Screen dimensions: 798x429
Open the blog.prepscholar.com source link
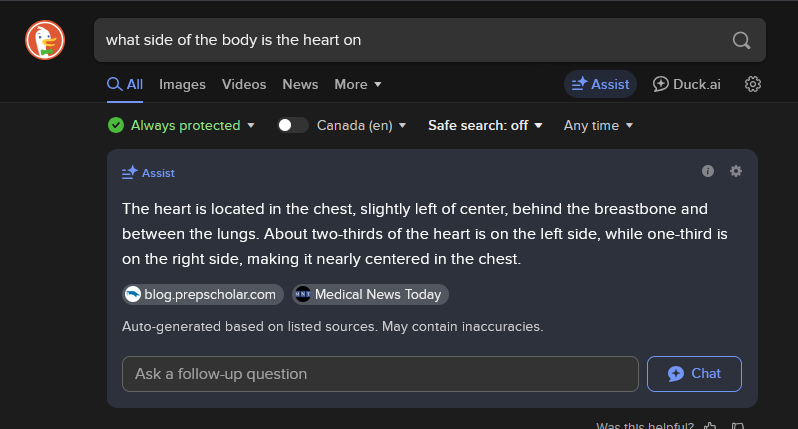(x=203, y=294)
